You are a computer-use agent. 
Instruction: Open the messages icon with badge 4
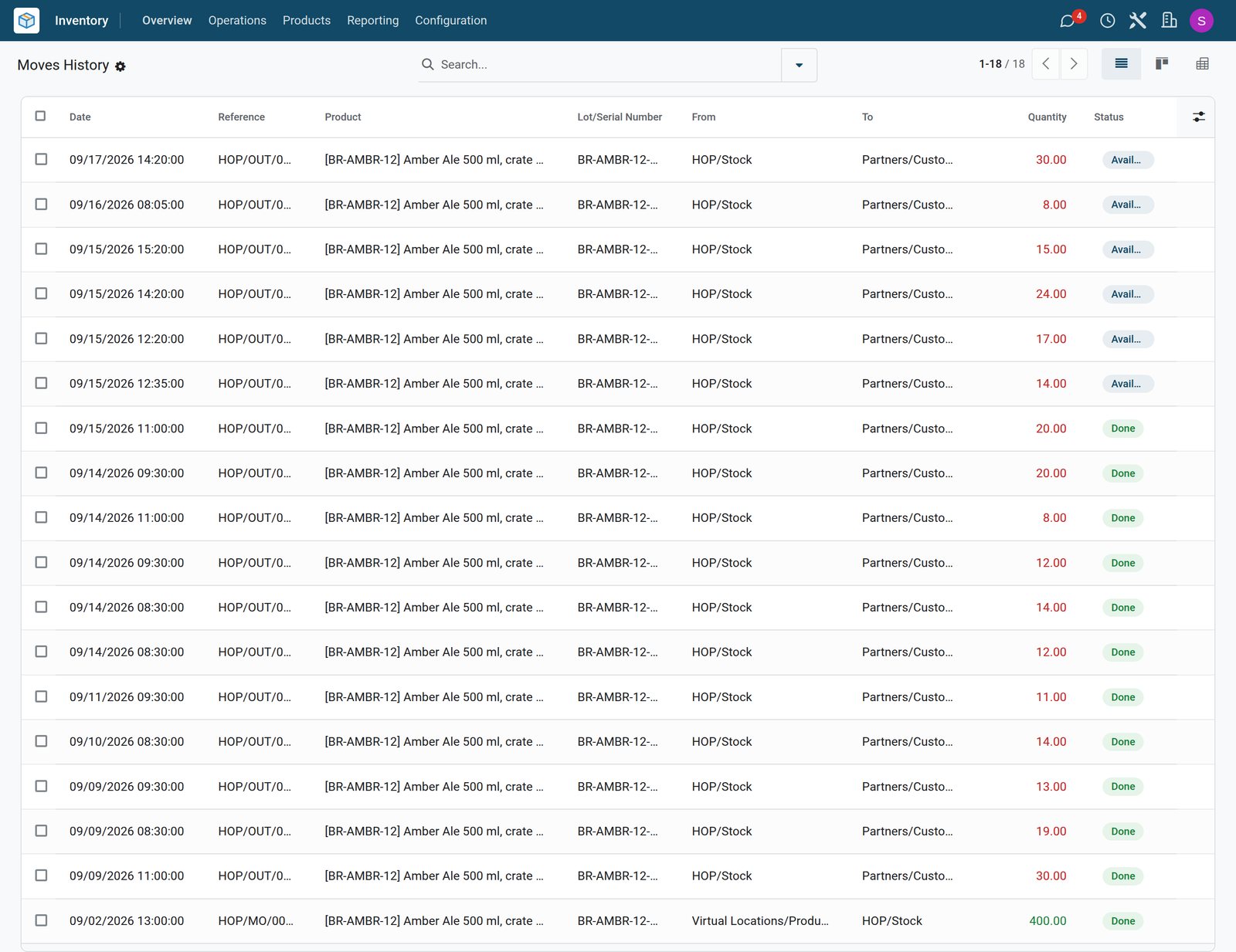point(1069,20)
